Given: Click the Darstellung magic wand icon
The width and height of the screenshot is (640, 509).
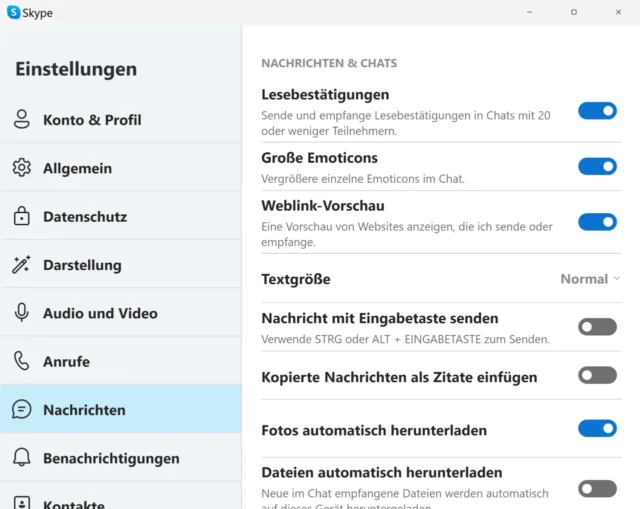Looking at the screenshot, I should point(22,265).
